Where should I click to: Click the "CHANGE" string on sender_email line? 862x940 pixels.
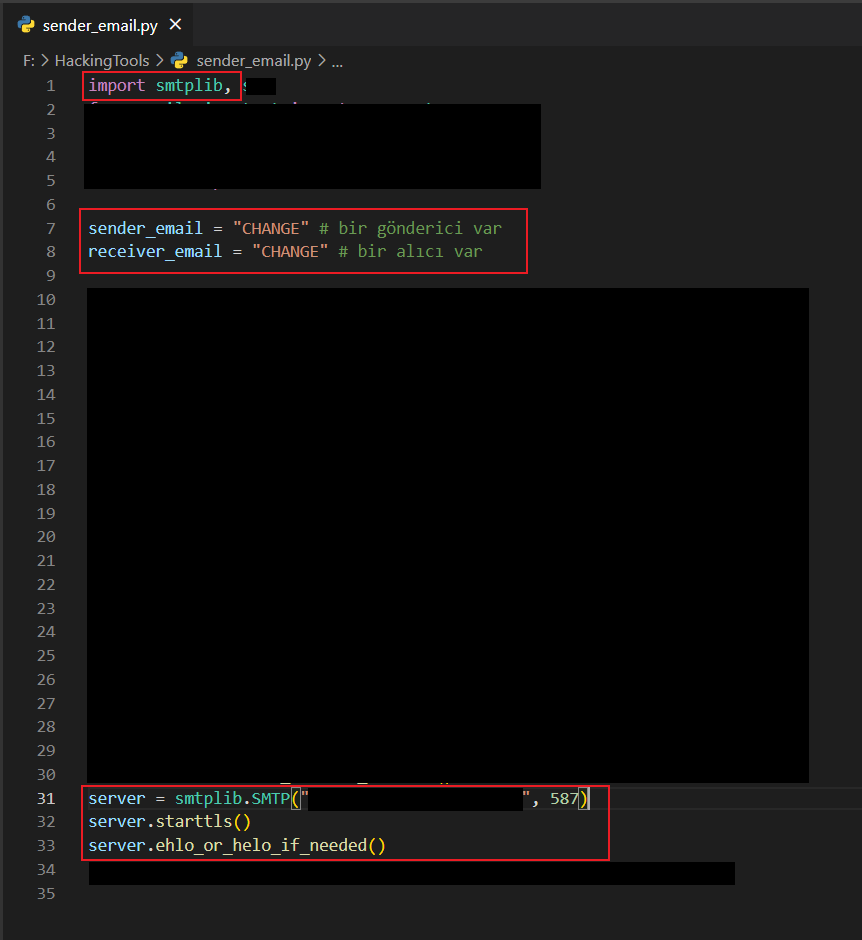[272, 228]
